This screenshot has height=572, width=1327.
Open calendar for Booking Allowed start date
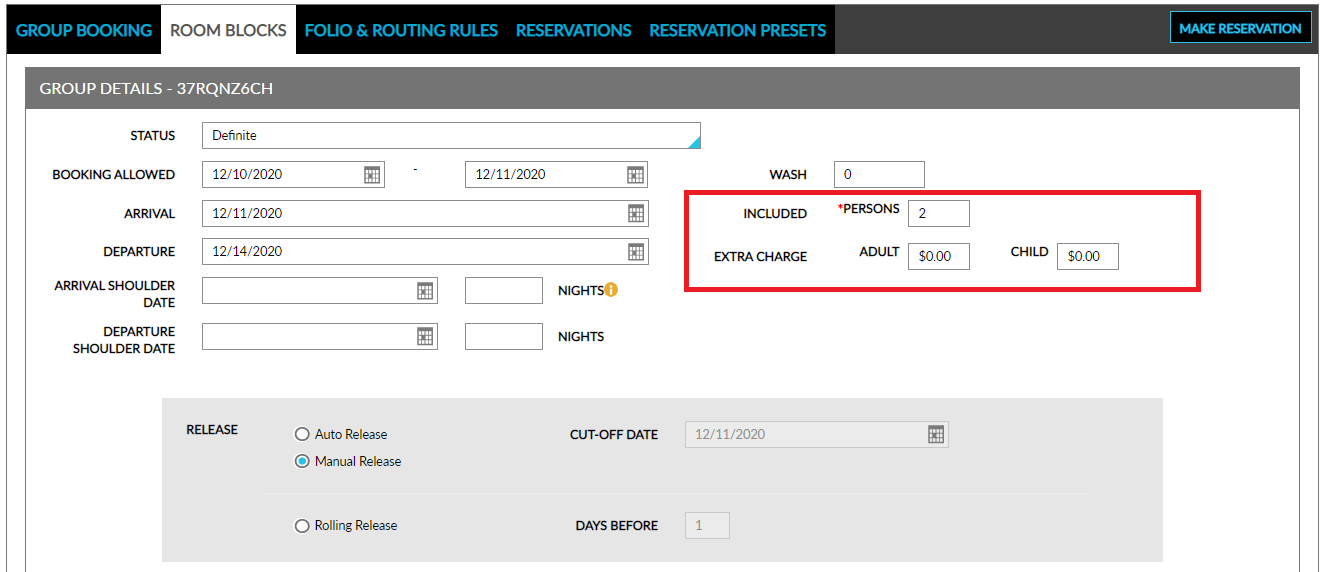tap(372, 175)
